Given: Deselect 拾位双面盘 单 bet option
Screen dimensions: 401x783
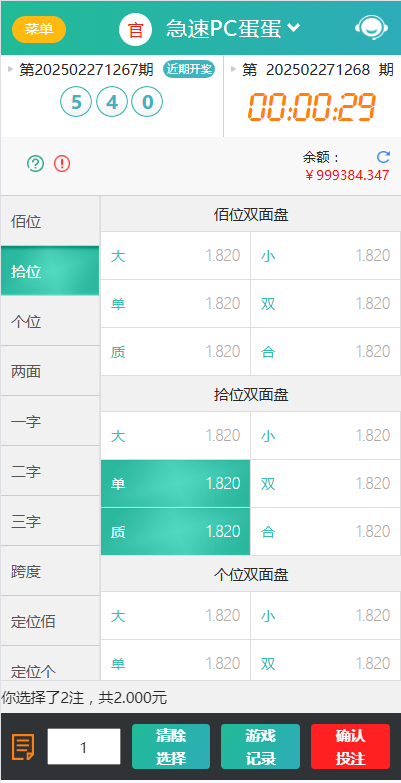Looking at the screenshot, I should pos(175,483).
